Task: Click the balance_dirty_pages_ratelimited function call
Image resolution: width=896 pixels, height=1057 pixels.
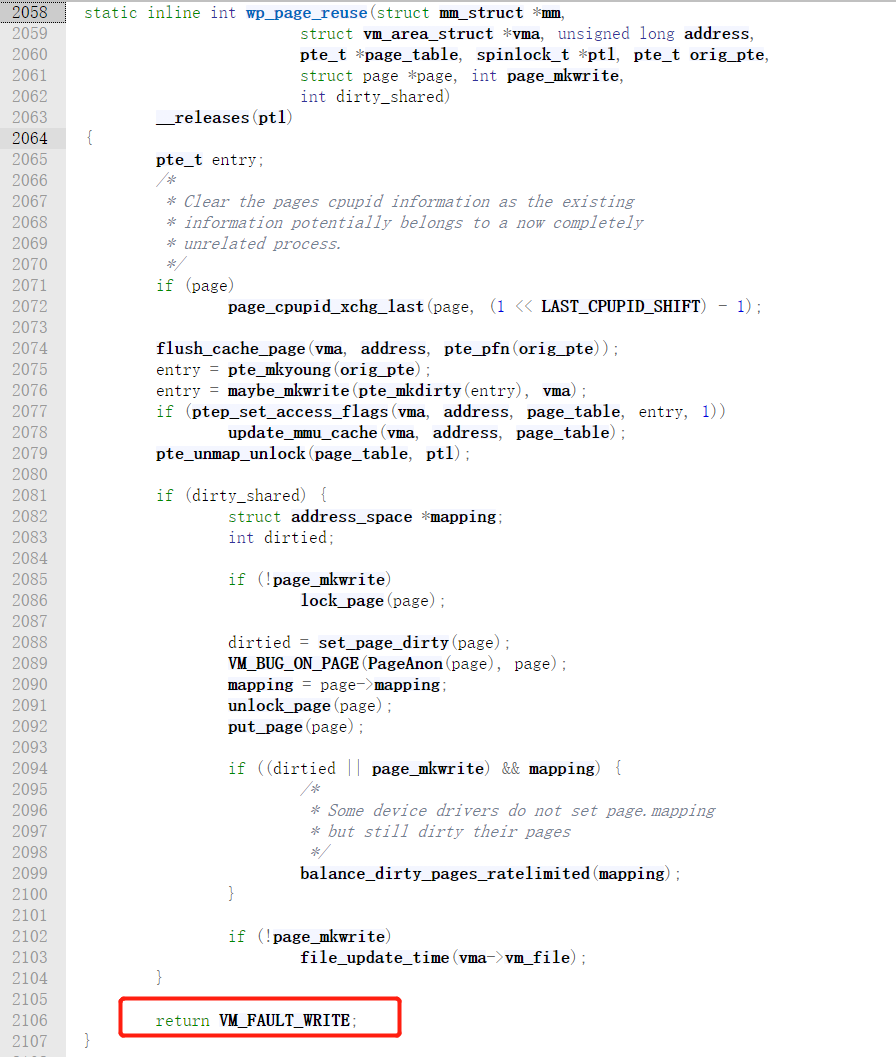Action: click(x=445, y=873)
